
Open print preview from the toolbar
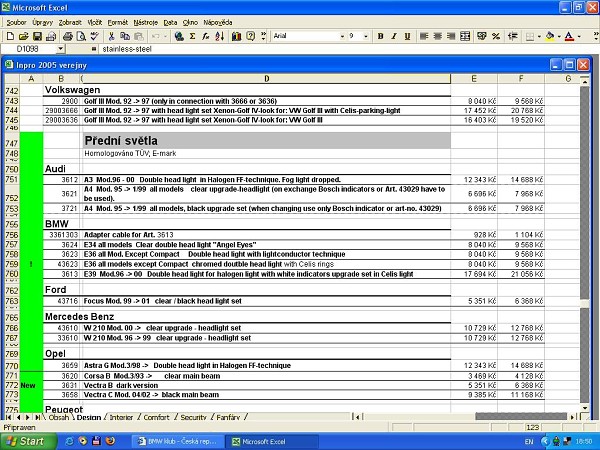pos(81,36)
